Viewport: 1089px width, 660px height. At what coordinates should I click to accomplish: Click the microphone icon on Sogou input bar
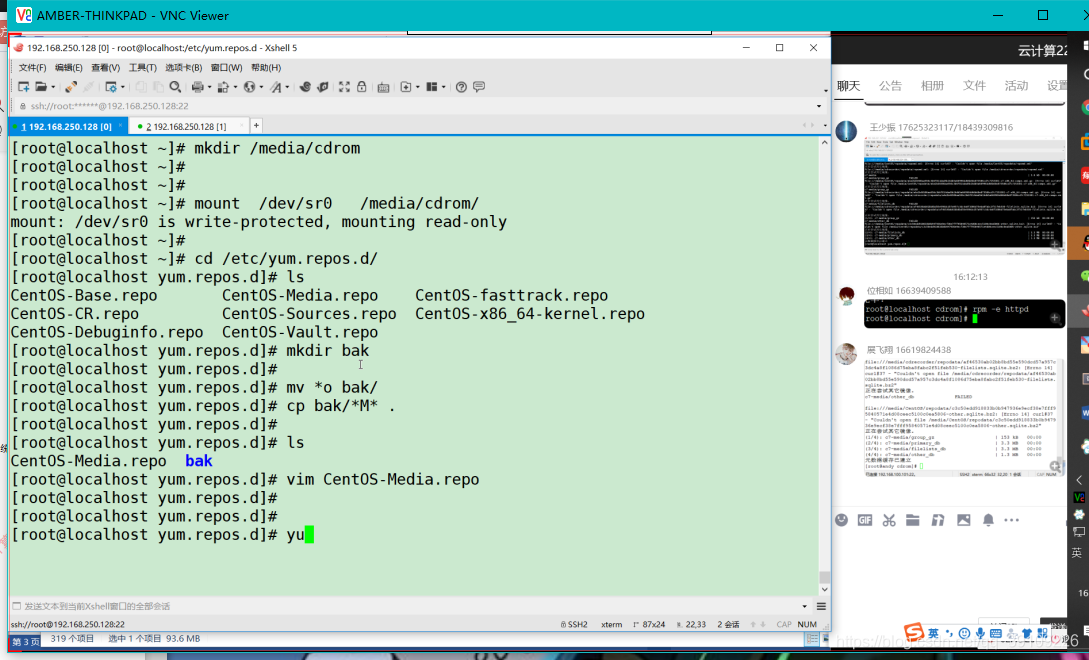pyautogui.click(x=980, y=634)
